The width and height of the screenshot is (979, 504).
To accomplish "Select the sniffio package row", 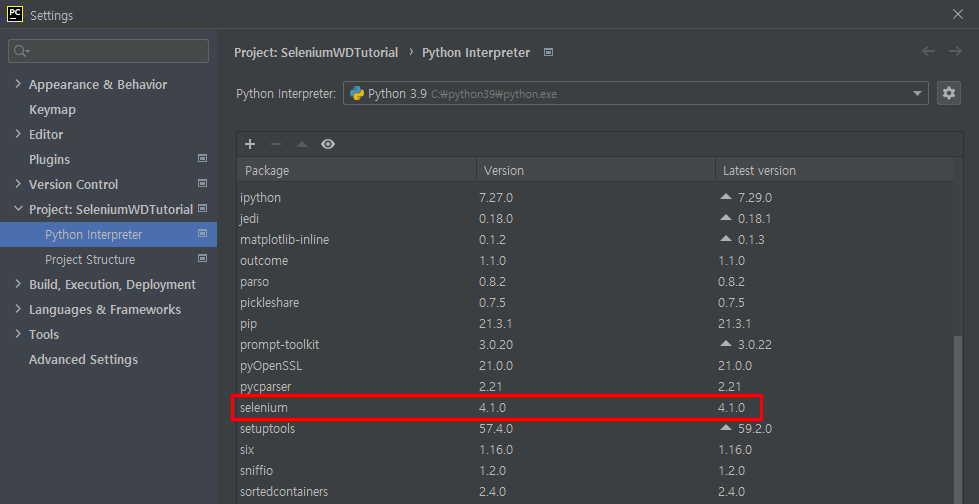I will 595,471.
